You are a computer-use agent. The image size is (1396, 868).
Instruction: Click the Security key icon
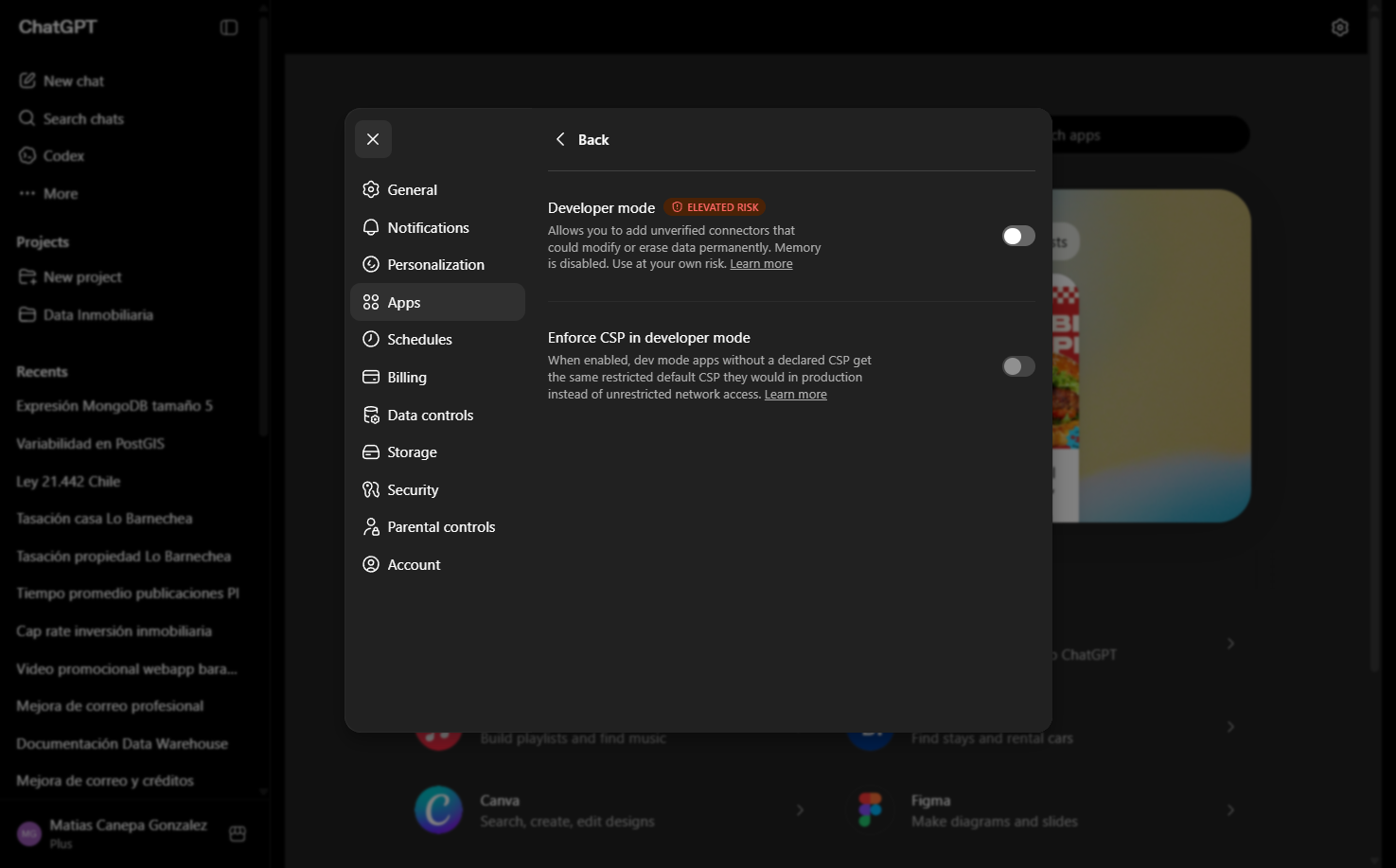[371, 490]
